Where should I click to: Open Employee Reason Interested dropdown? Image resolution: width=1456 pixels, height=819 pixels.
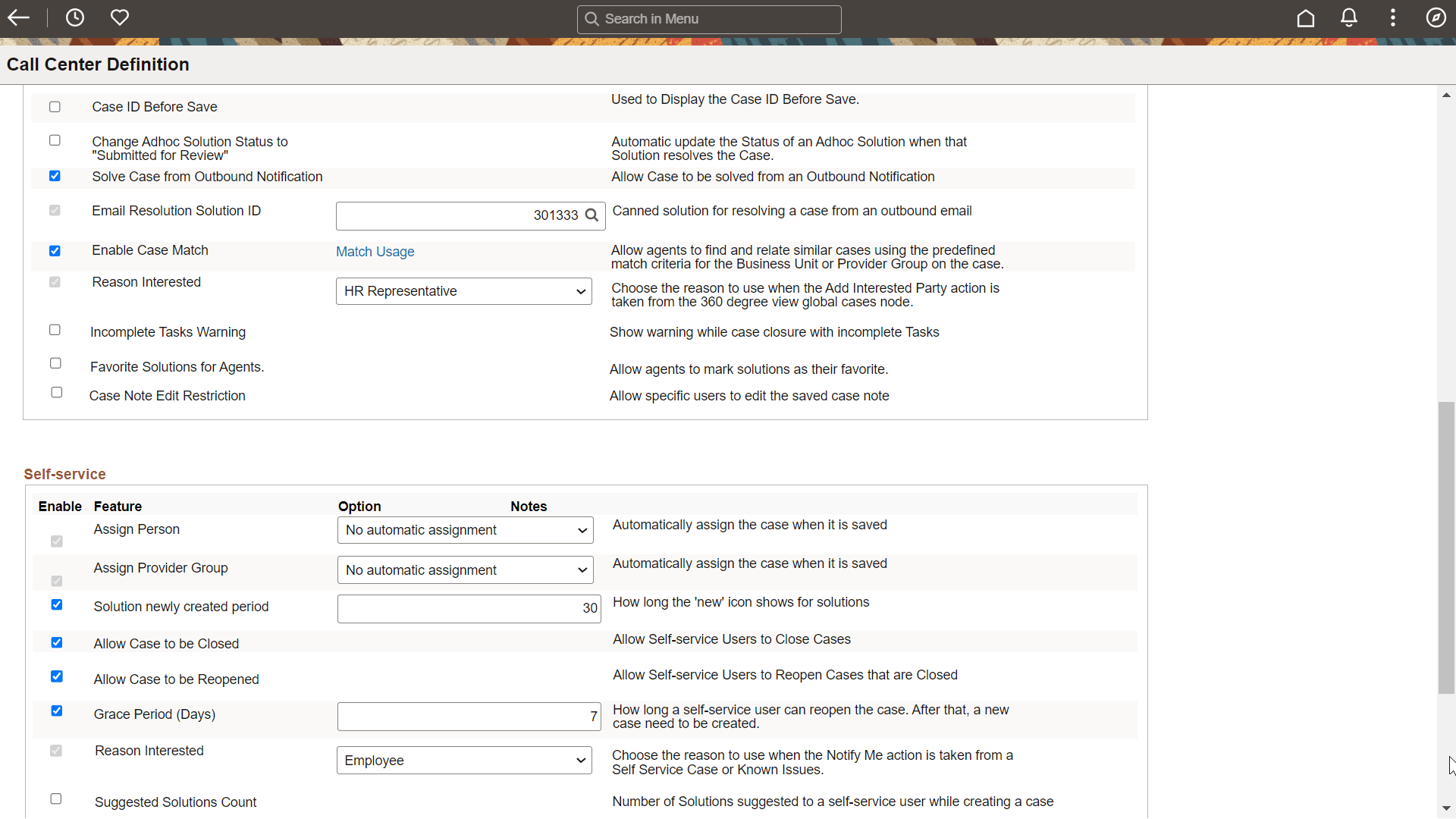pyautogui.click(x=464, y=761)
